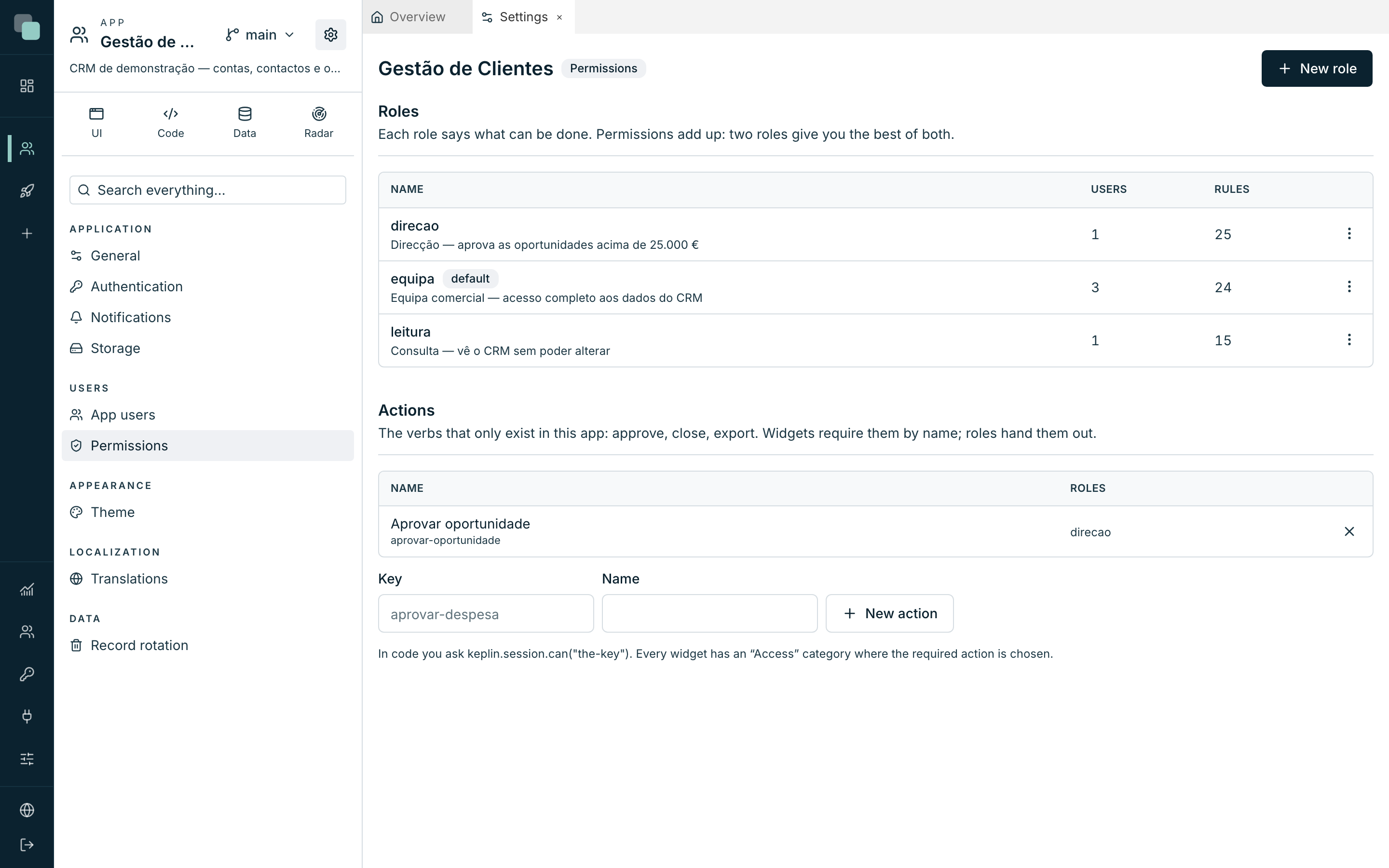1389x868 pixels.
Task: Click the 15 rules count for leitura
Action: 1223,340
